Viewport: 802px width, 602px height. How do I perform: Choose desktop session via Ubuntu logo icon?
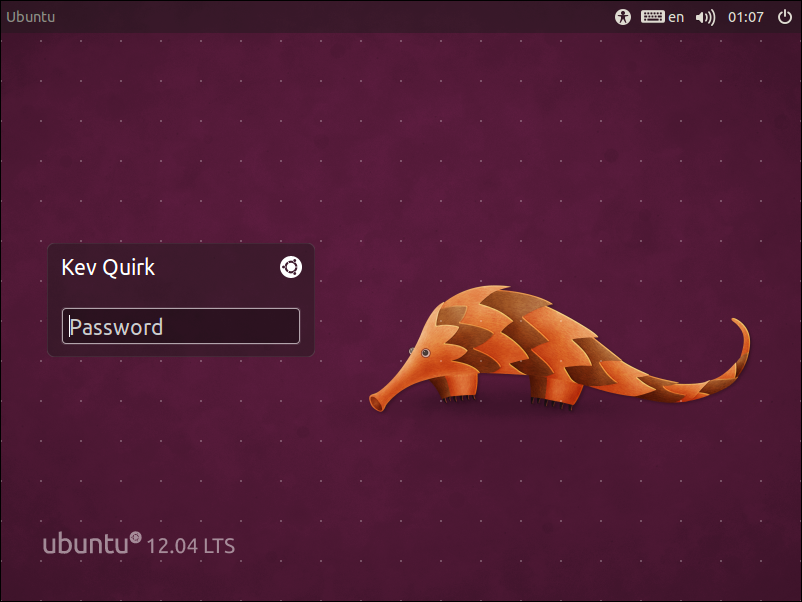coord(290,267)
